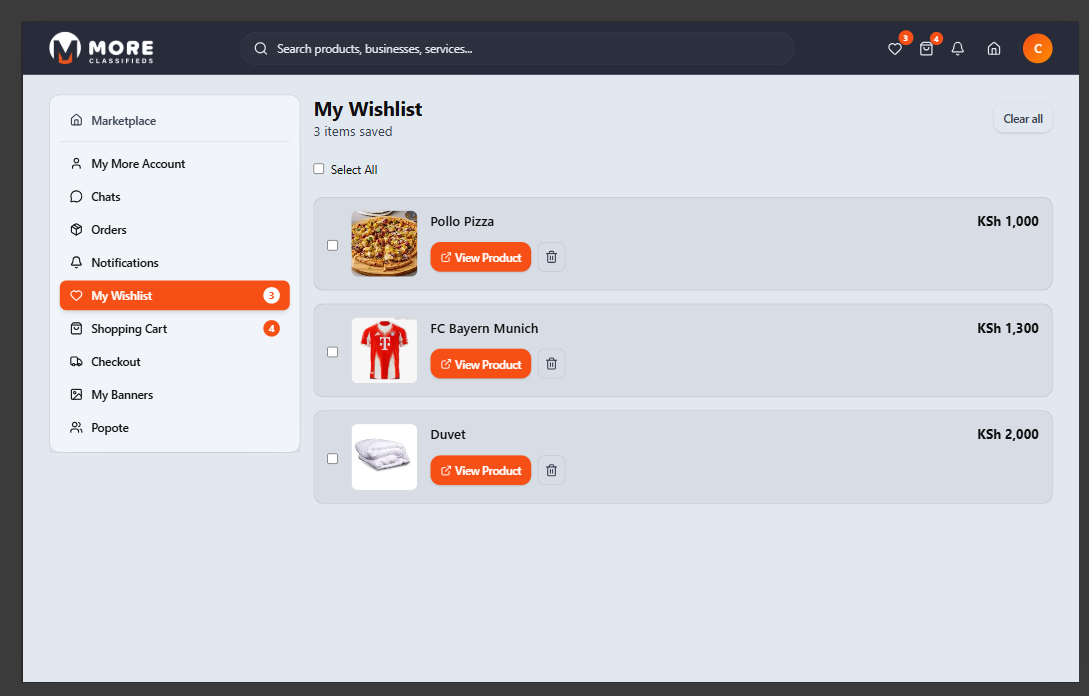Click the More Classifieds logo
The width and height of the screenshot is (1089, 696).
101,48
